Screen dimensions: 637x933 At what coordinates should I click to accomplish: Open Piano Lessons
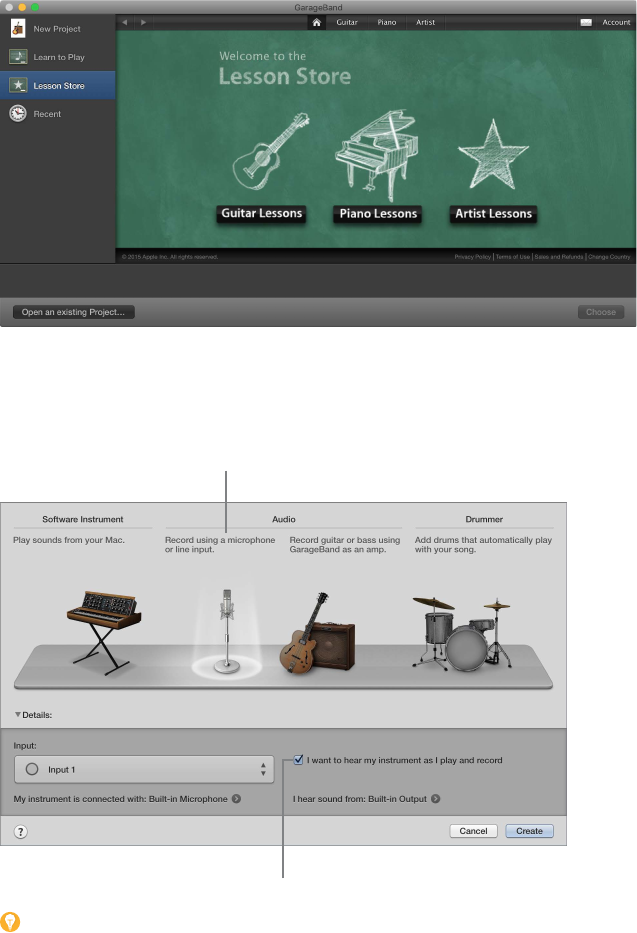378,214
